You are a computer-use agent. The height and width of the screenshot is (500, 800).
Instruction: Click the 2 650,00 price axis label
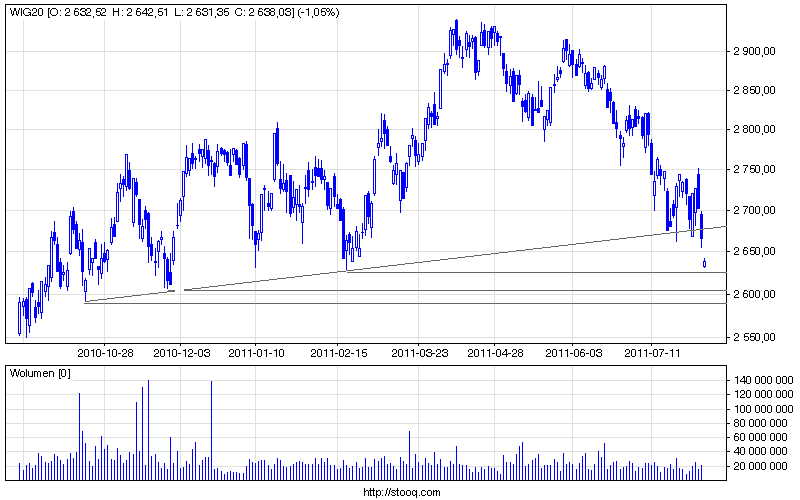(755, 251)
